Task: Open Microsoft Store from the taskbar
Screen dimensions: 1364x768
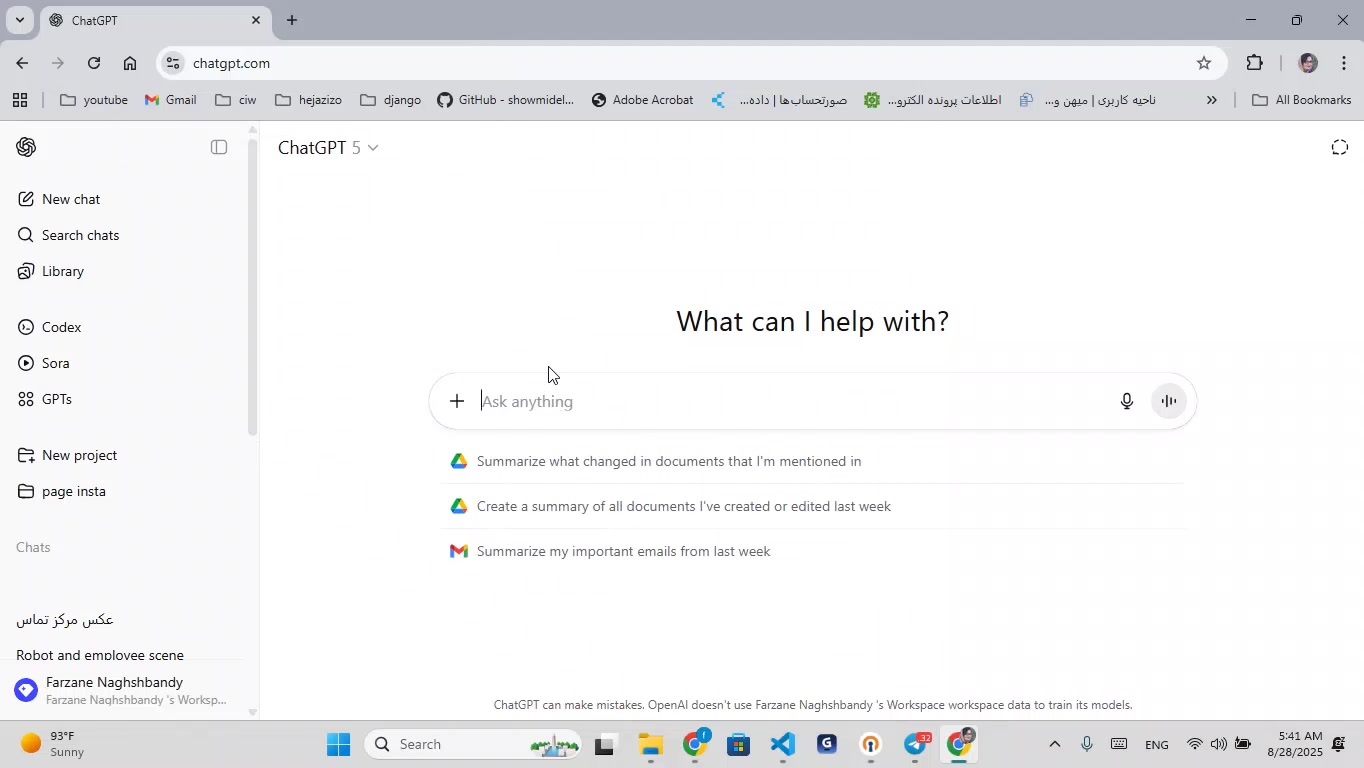Action: click(x=739, y=744)
